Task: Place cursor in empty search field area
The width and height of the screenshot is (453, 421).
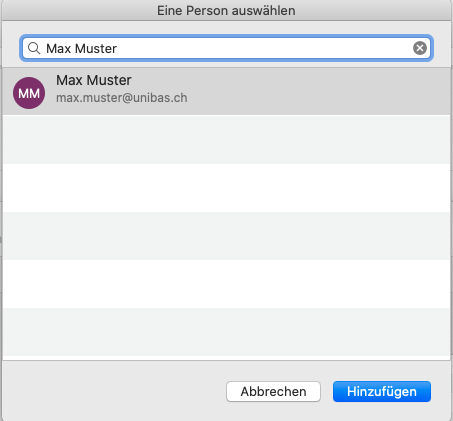Action: pos(263,48)
